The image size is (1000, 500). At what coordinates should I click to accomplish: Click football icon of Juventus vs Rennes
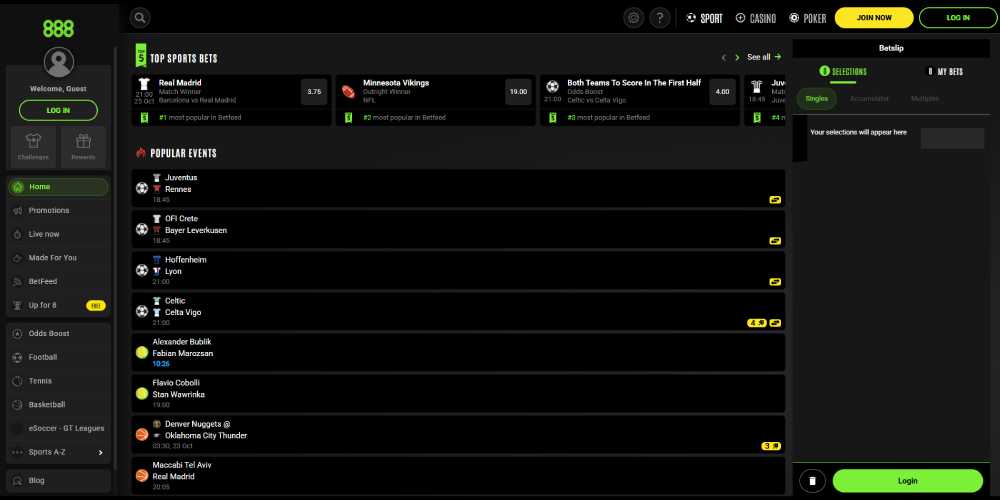point(142,188)
